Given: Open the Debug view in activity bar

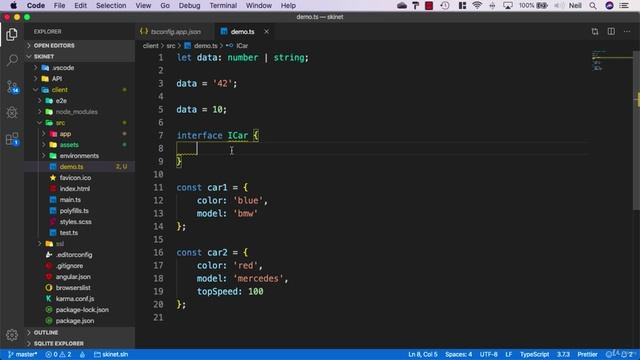Looking at the screenshot, I should (12, 113).
